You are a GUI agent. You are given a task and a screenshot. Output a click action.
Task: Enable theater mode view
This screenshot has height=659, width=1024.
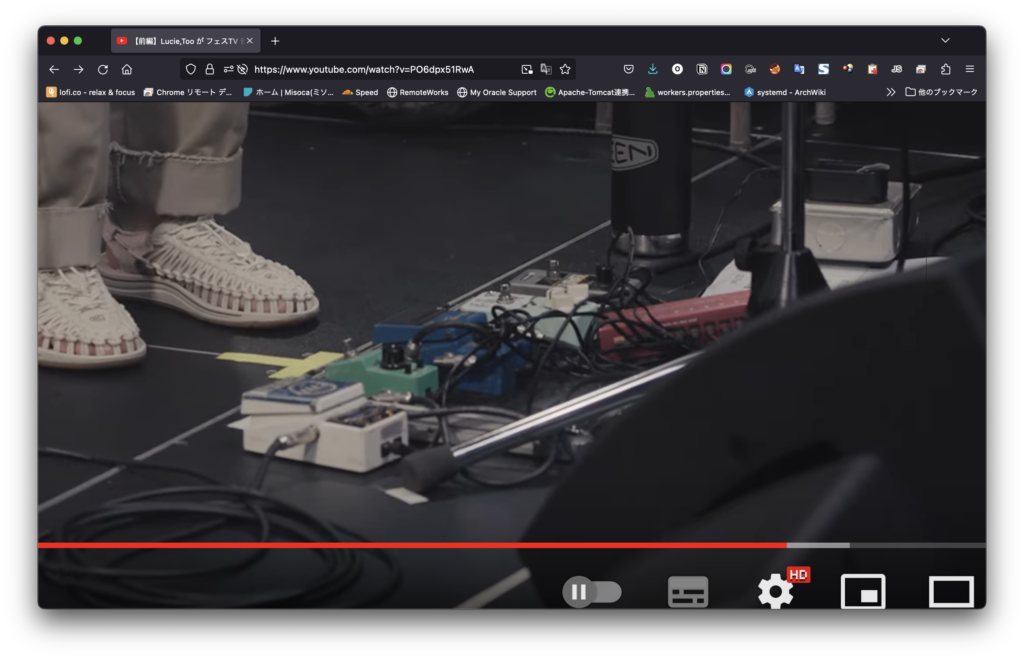[951, 592]
